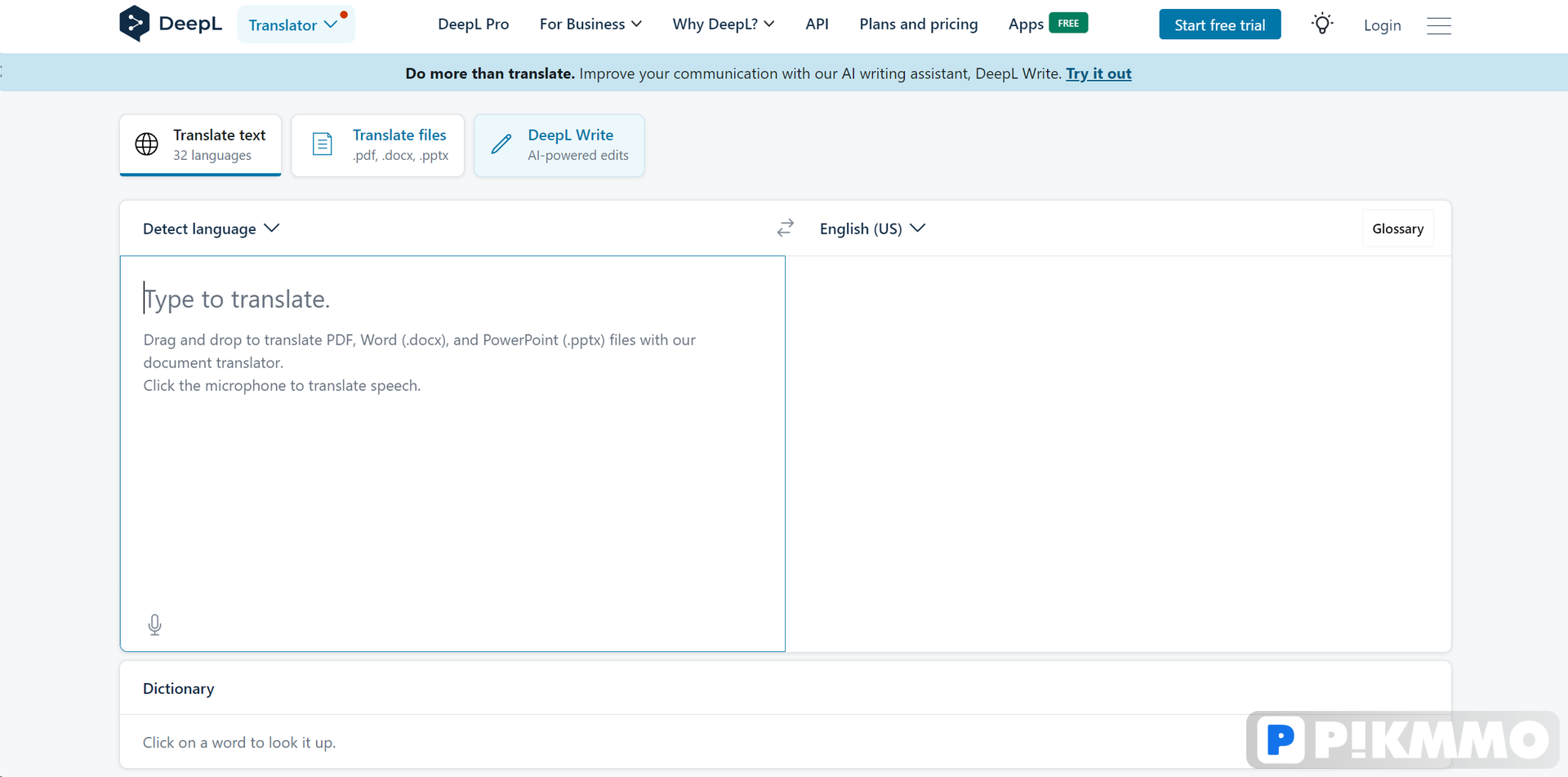Open the Apps page
1568x777 pixels.
[x=1026, y=24]
